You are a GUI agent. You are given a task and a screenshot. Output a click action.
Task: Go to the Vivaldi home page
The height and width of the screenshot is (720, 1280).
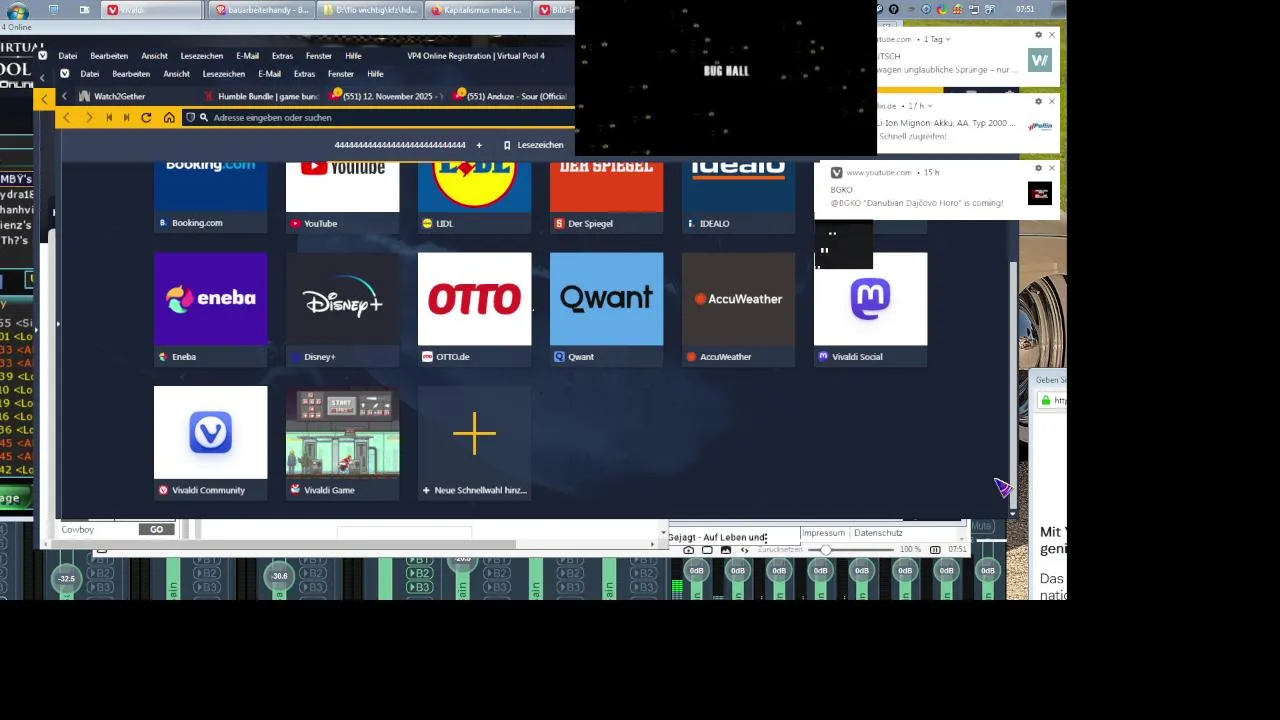pos(169,117)
